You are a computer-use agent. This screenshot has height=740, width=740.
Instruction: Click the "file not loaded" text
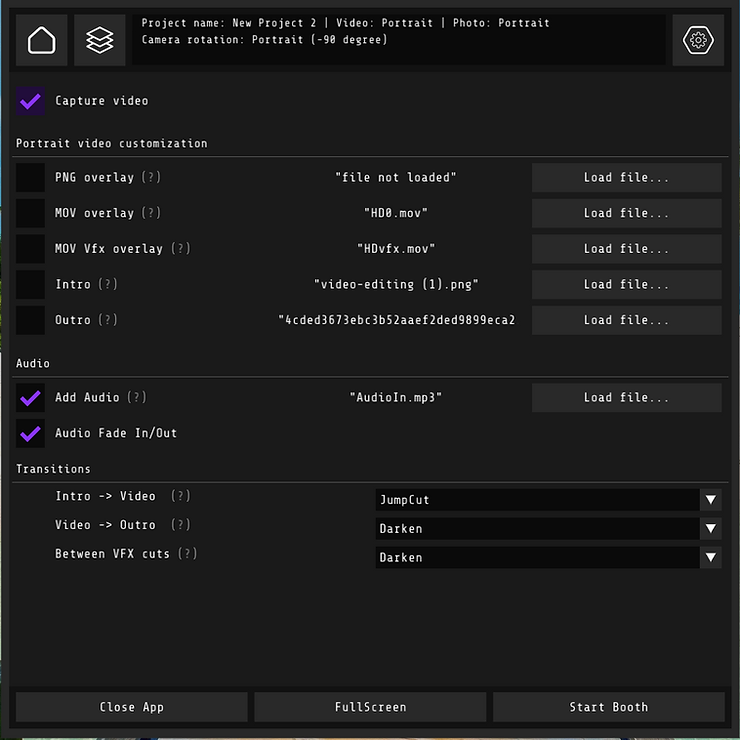(396, 177)
